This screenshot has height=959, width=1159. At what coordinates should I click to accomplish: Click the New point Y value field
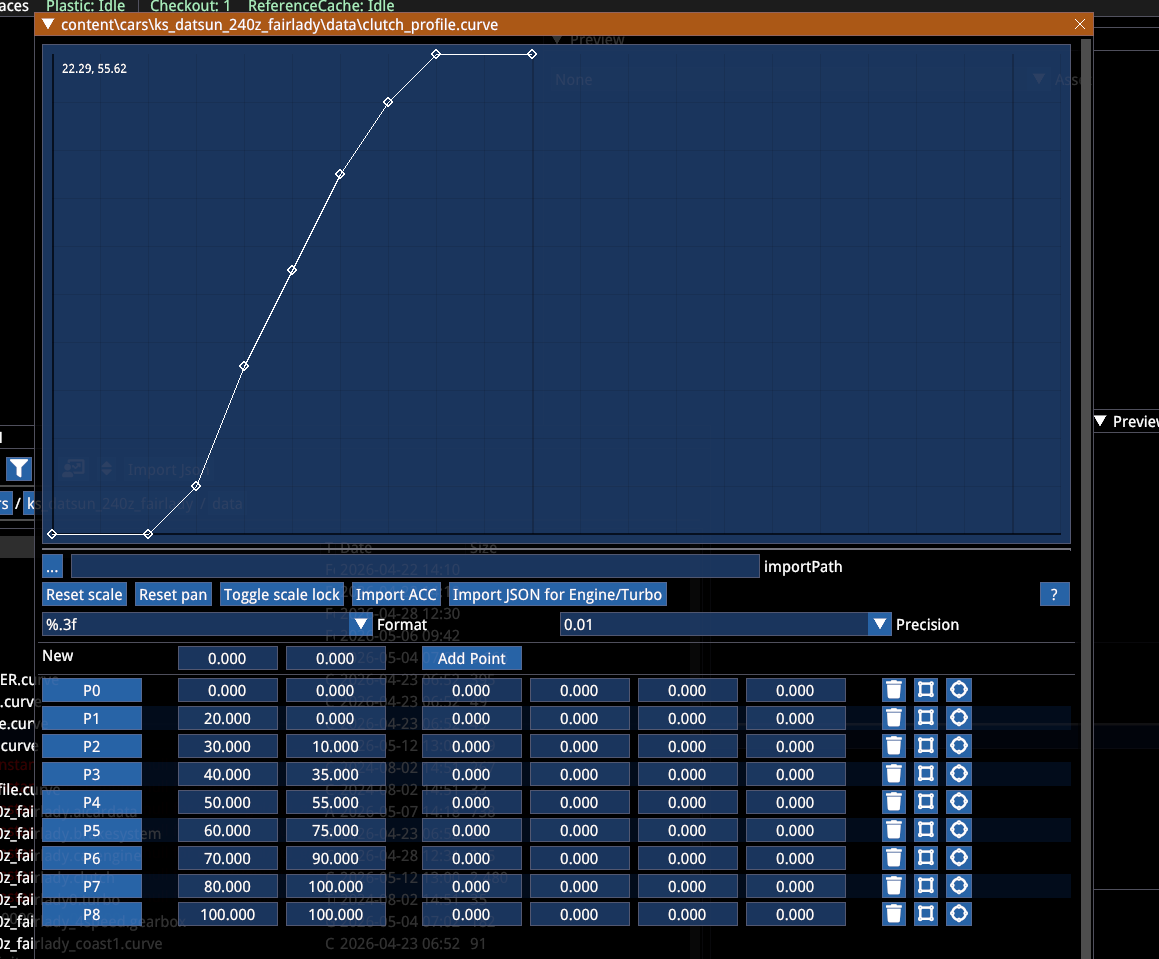click(336, 658)
